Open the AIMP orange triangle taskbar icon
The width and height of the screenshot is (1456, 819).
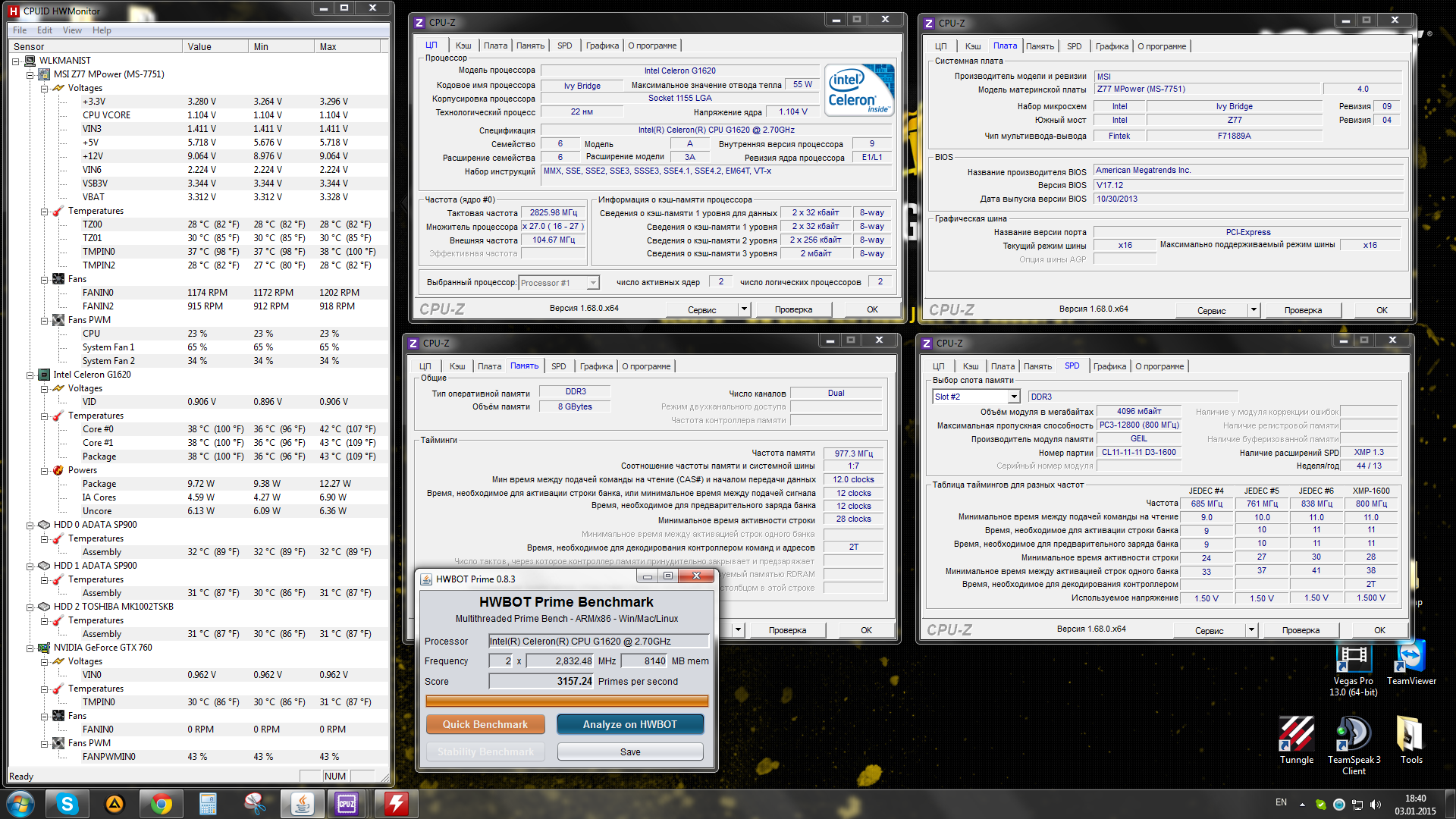coord(115,804)
